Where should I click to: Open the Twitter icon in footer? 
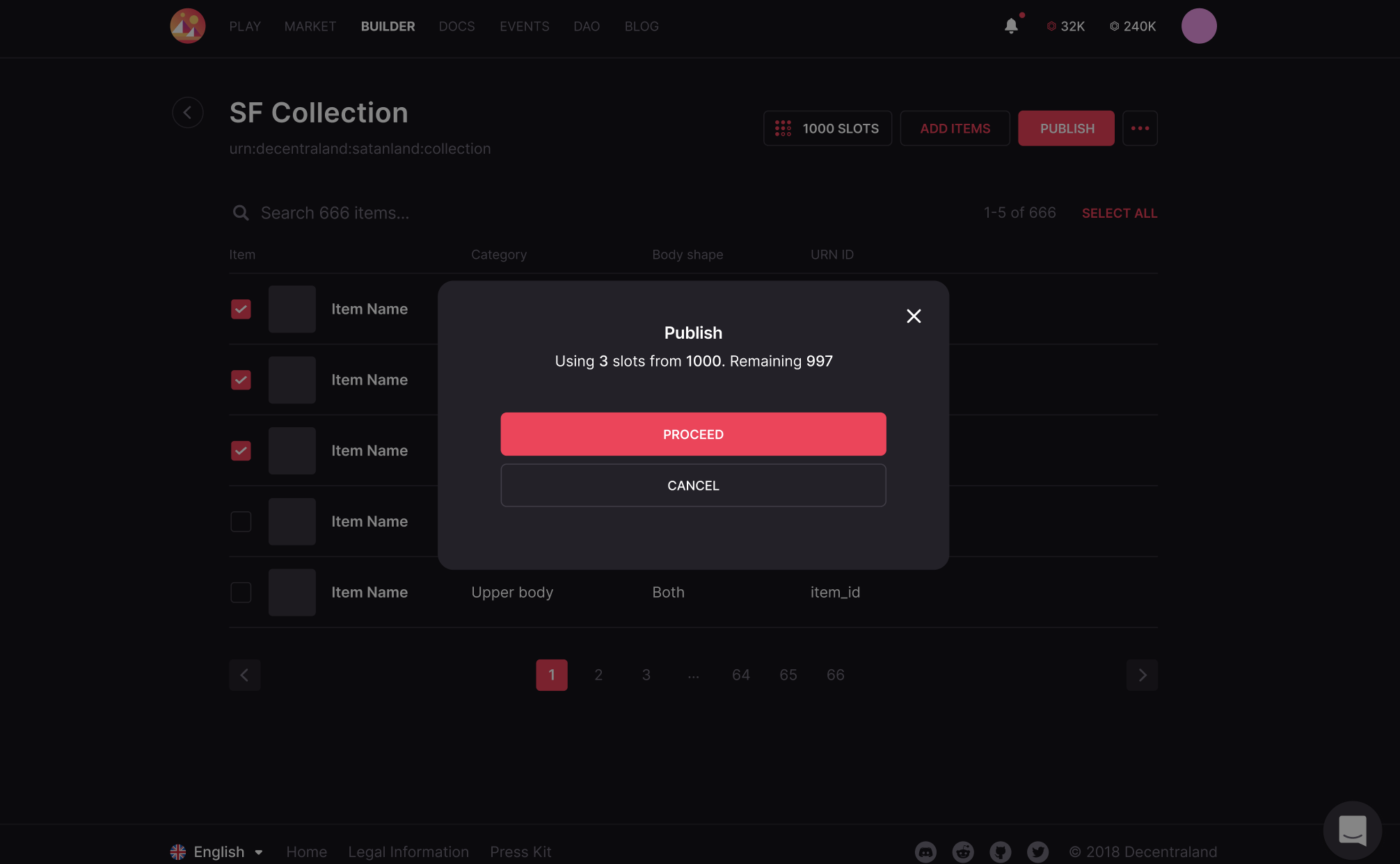pyautogui.click(x=1038, y=851)
